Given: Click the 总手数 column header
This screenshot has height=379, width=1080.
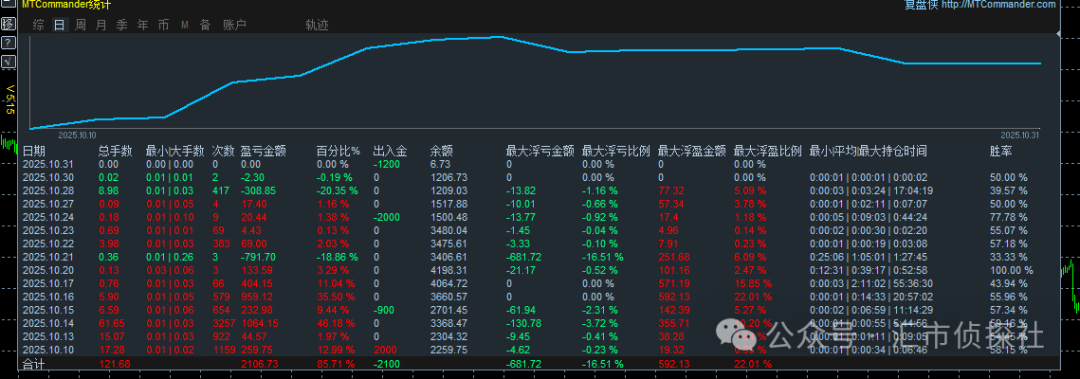Looking at the screenshot, I should pos(115,152).
